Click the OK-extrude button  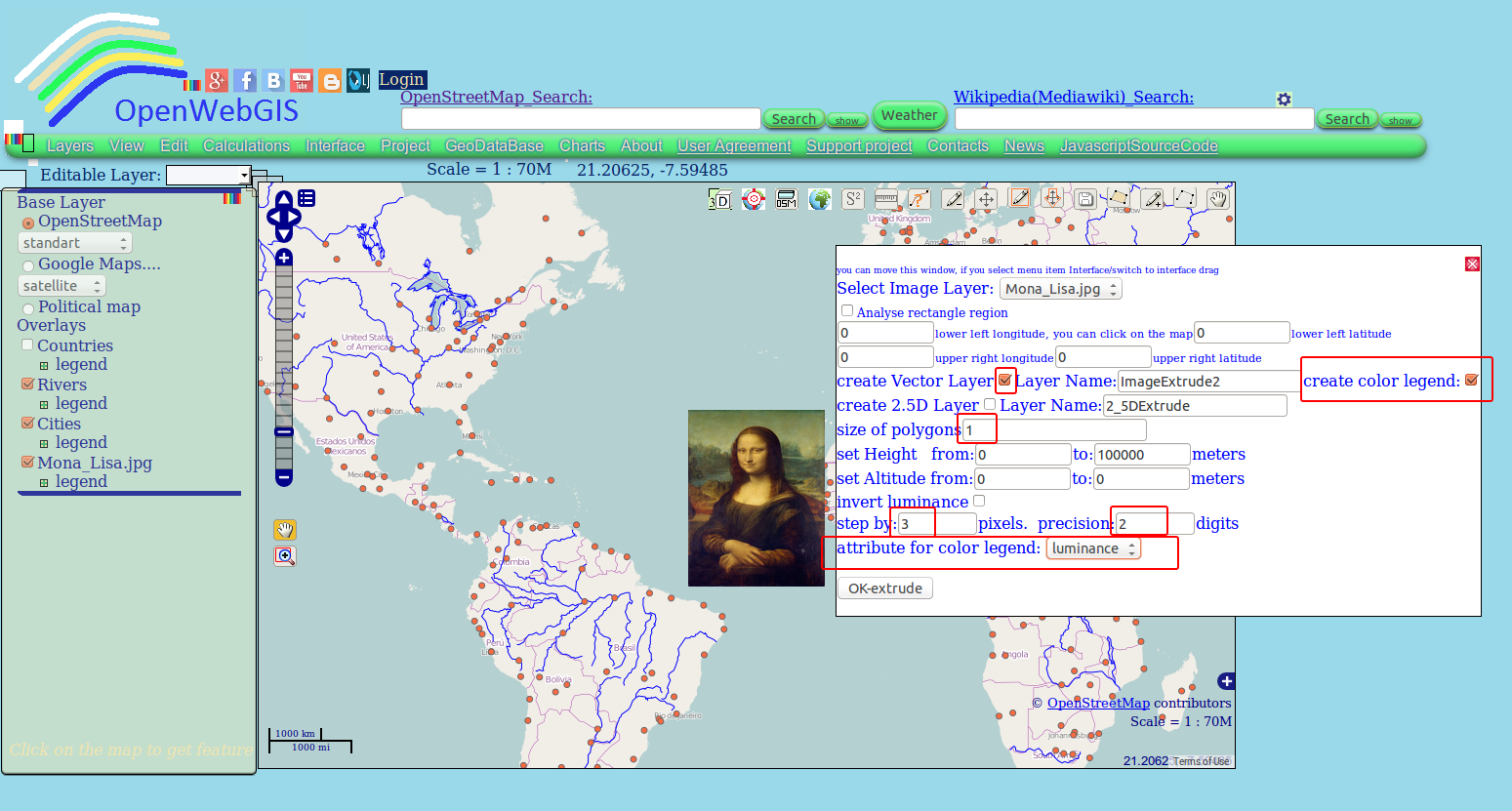tap(885, 588)
